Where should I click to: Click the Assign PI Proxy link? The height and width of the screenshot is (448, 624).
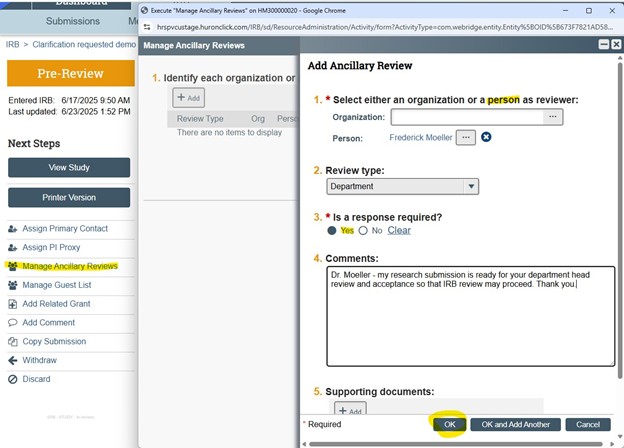pyautogui.click(x=51, y=247)
